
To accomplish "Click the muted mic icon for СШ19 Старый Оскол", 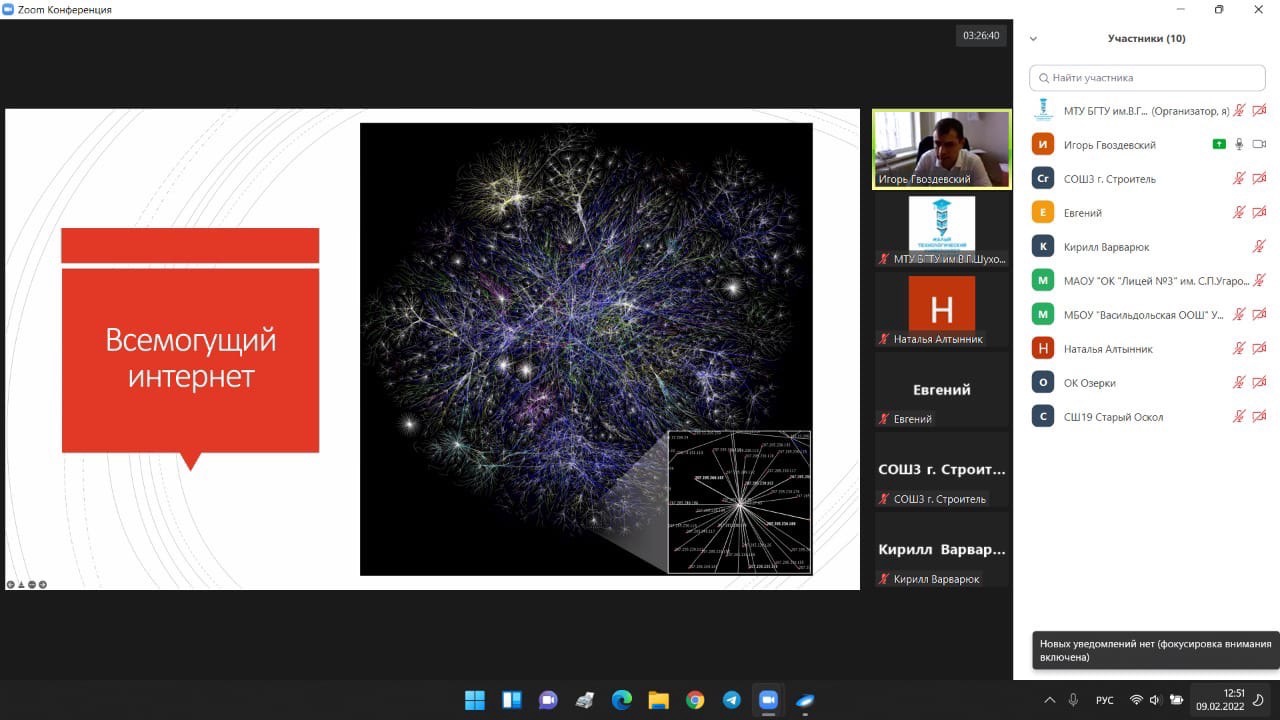I will (1239, 416).
